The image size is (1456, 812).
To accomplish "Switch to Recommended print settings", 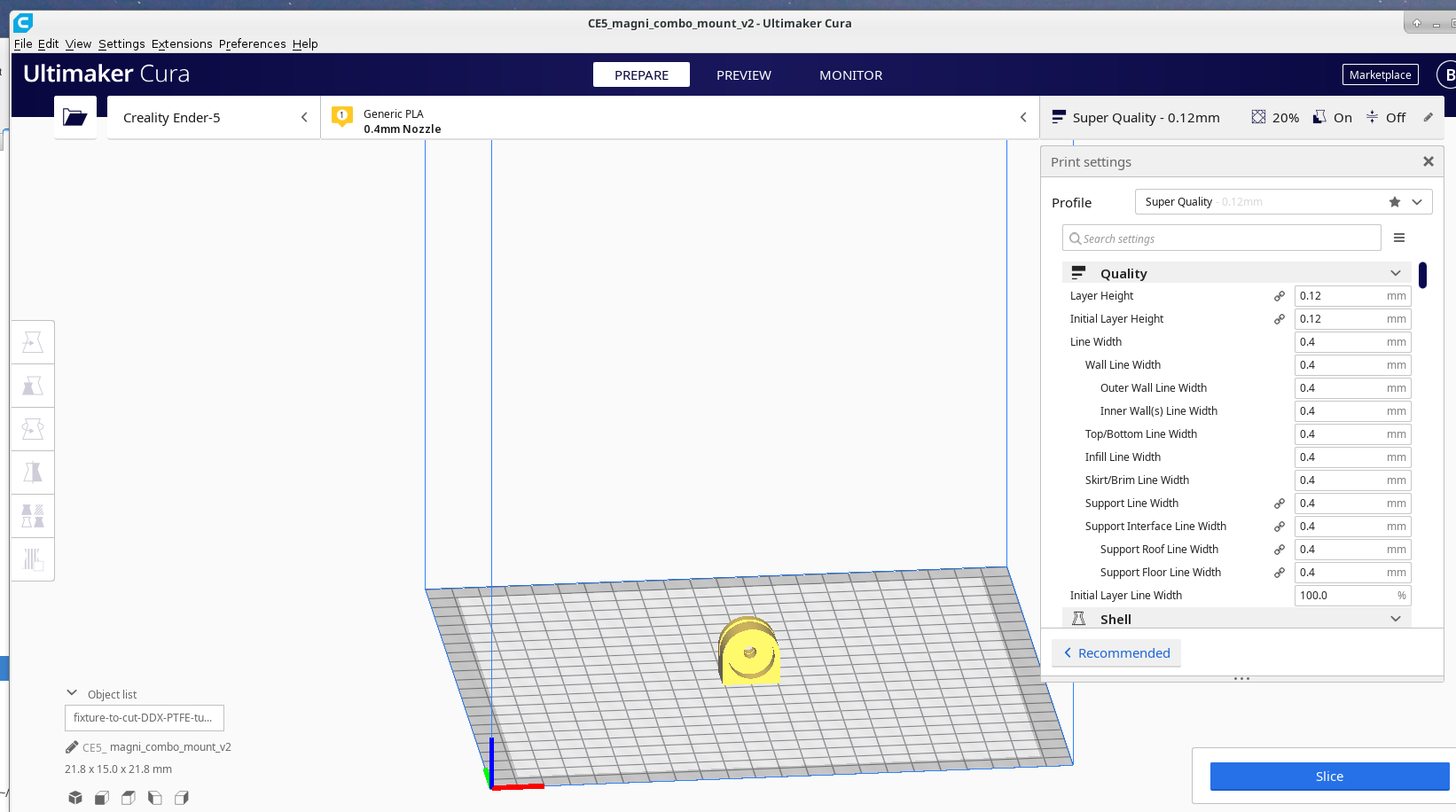I will coord(1116,652).
